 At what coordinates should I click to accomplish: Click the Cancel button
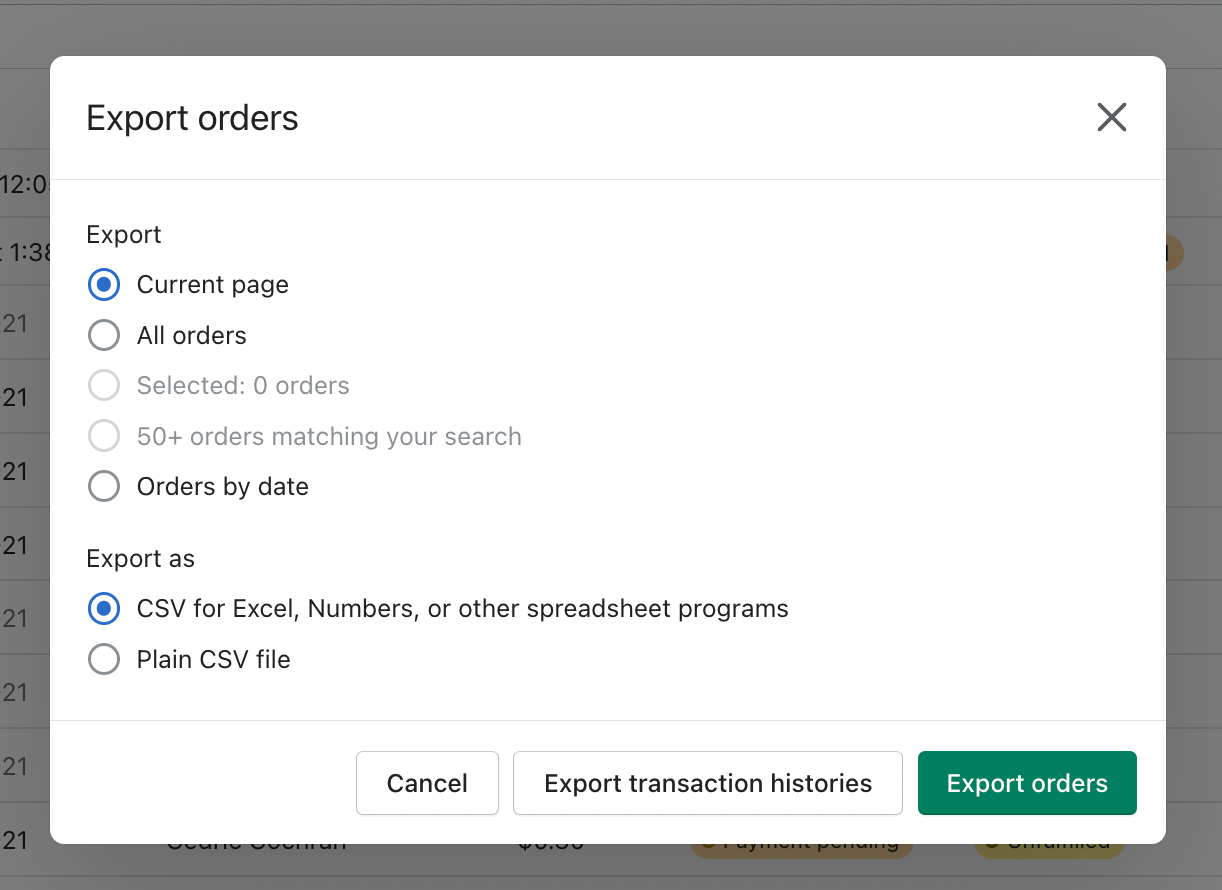click(x=427, y=783)
